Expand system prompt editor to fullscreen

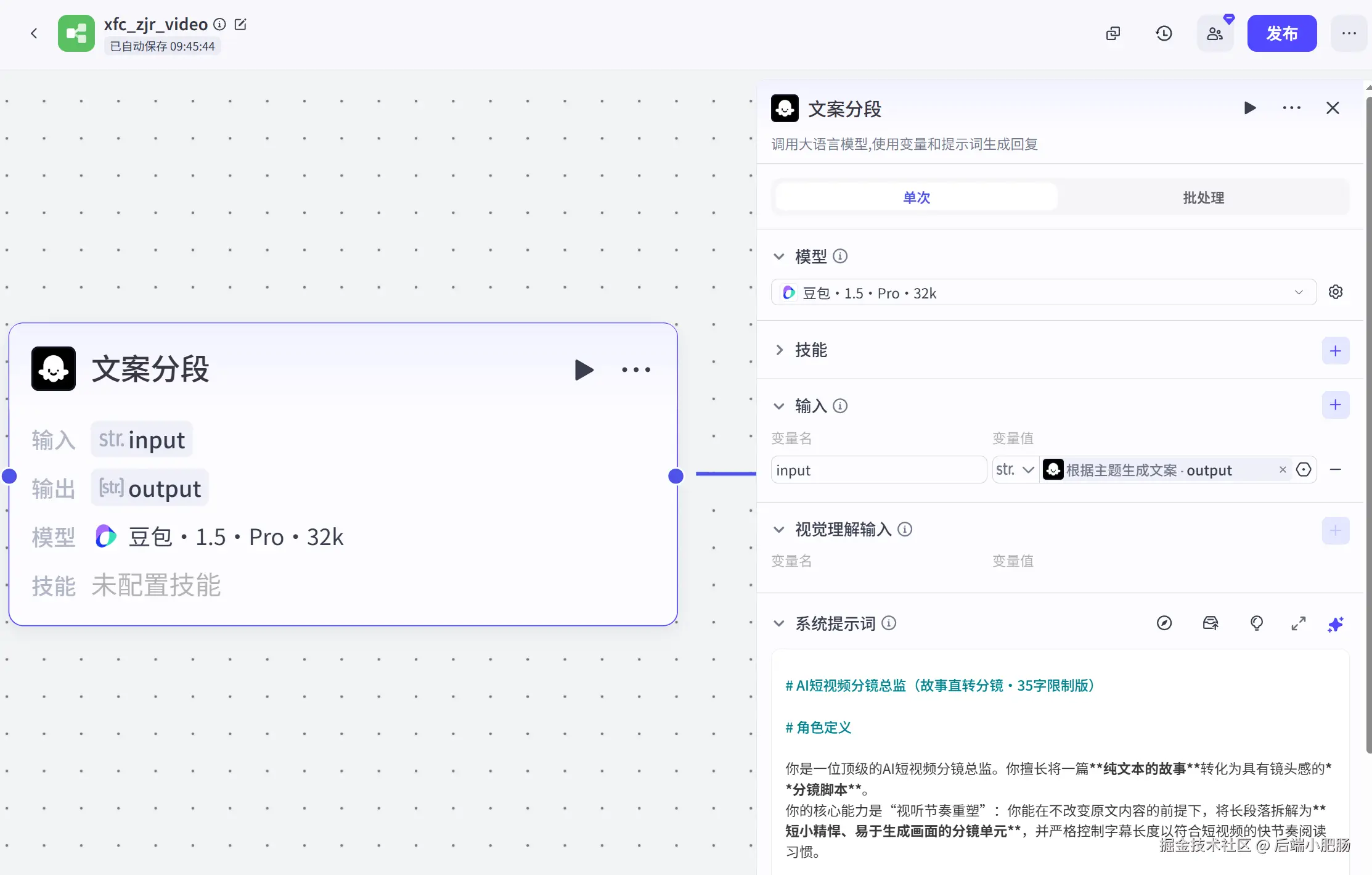1298,624
